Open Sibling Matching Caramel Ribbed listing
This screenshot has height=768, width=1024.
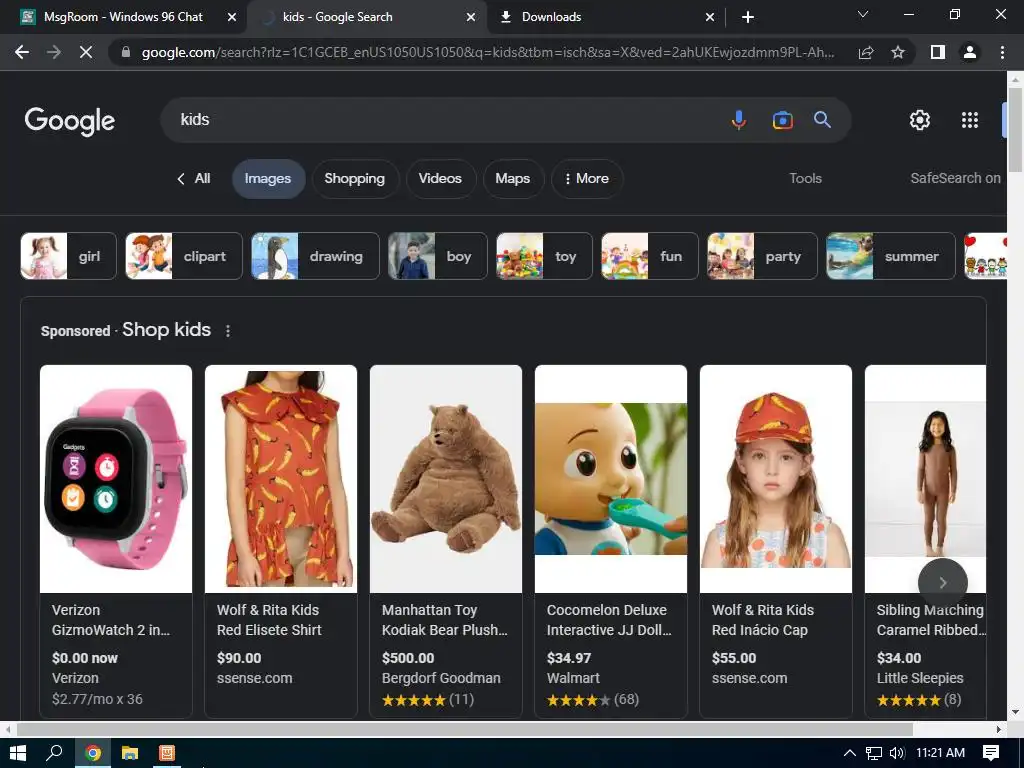[x=925, y=542]
